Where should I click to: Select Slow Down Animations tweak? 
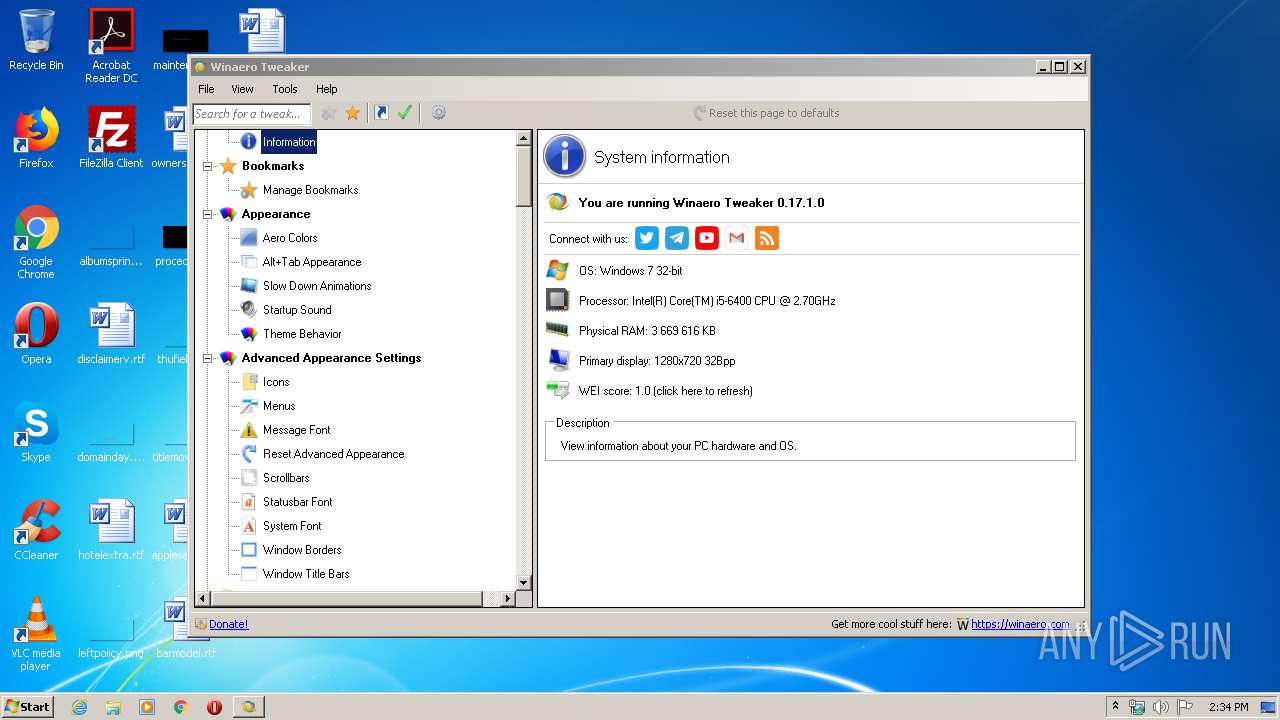click(x=317, y=286)
